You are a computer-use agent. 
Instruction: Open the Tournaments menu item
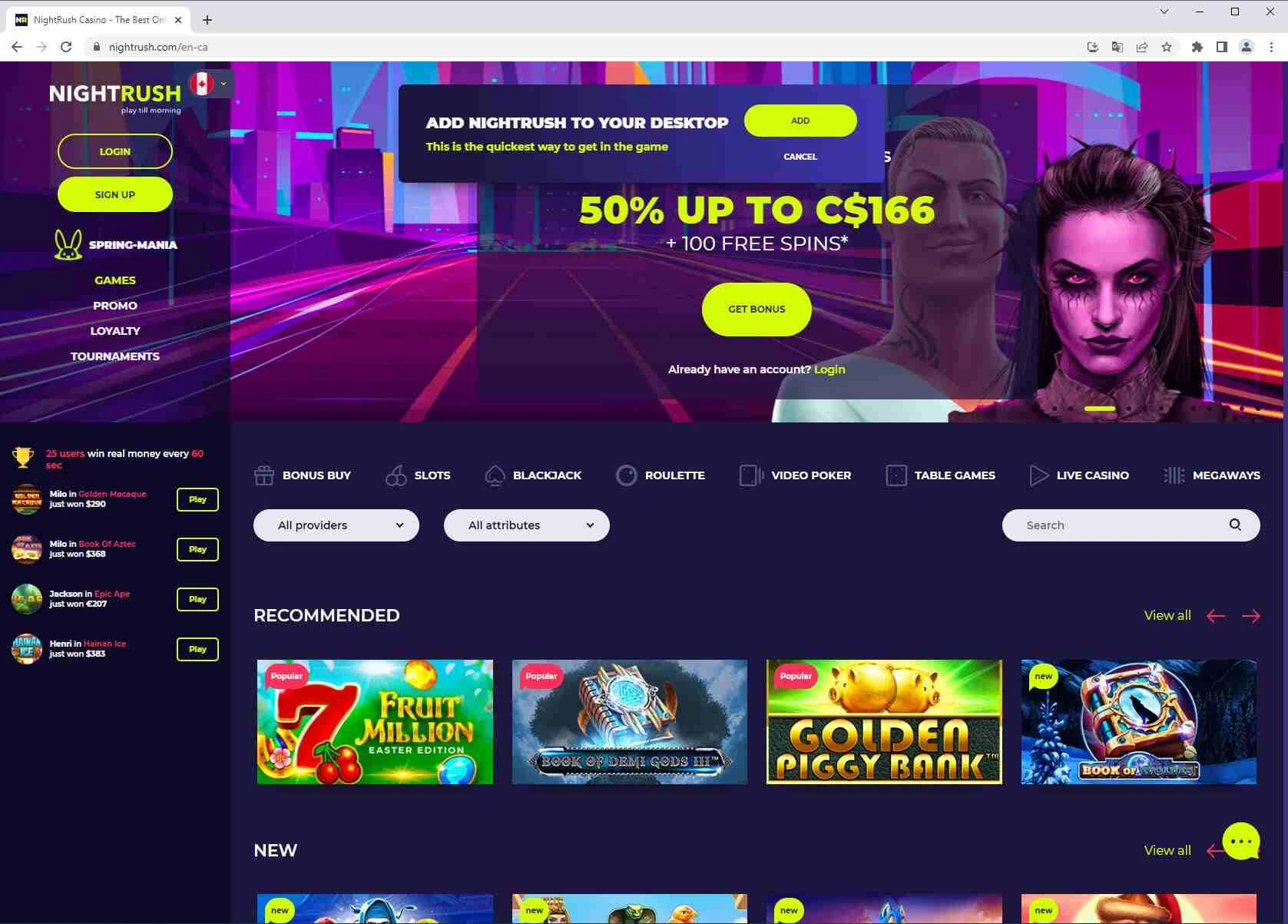115,356
